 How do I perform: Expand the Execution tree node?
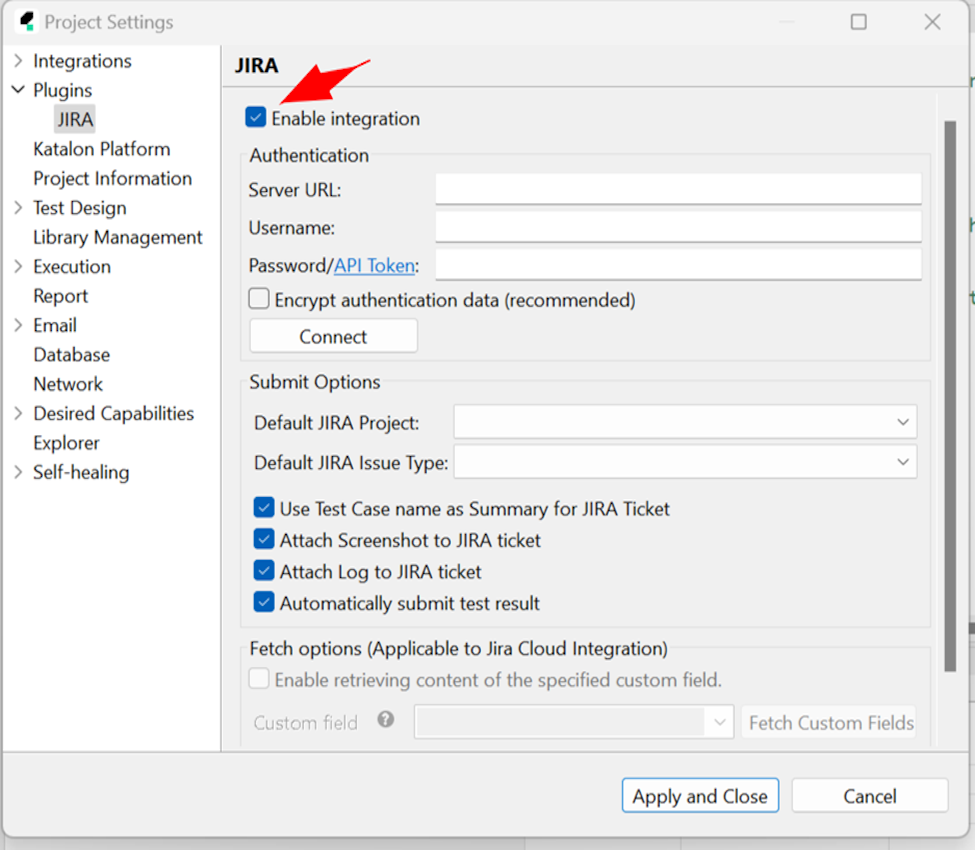(18, 266)
